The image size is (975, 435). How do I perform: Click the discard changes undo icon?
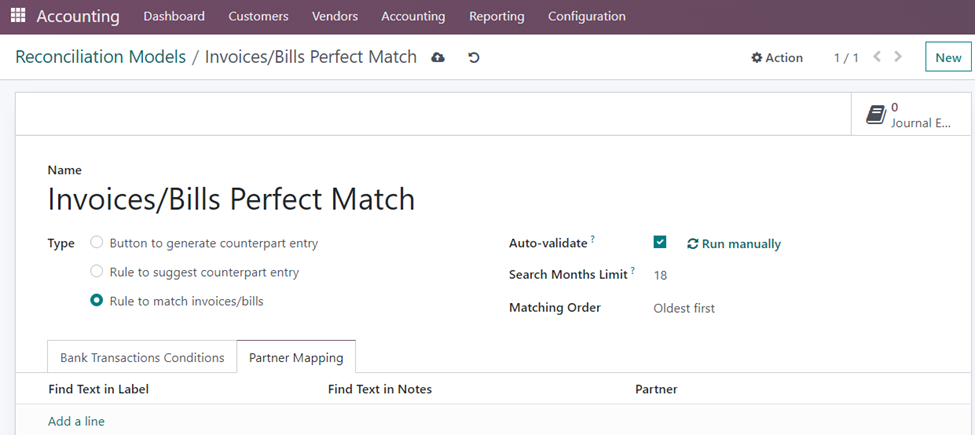[474, 58]
